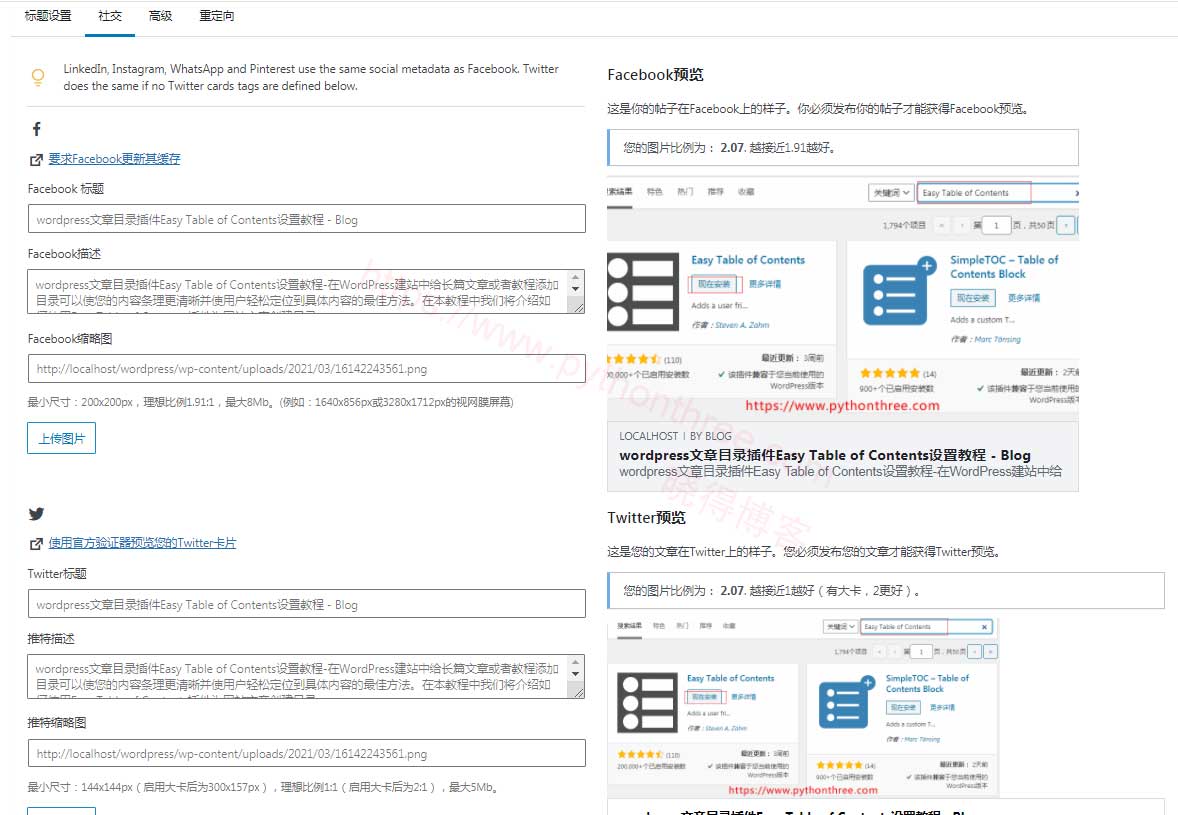
Task: Click the Facebook preview description line
Action: pyautogui.click(x=841, y=472)
